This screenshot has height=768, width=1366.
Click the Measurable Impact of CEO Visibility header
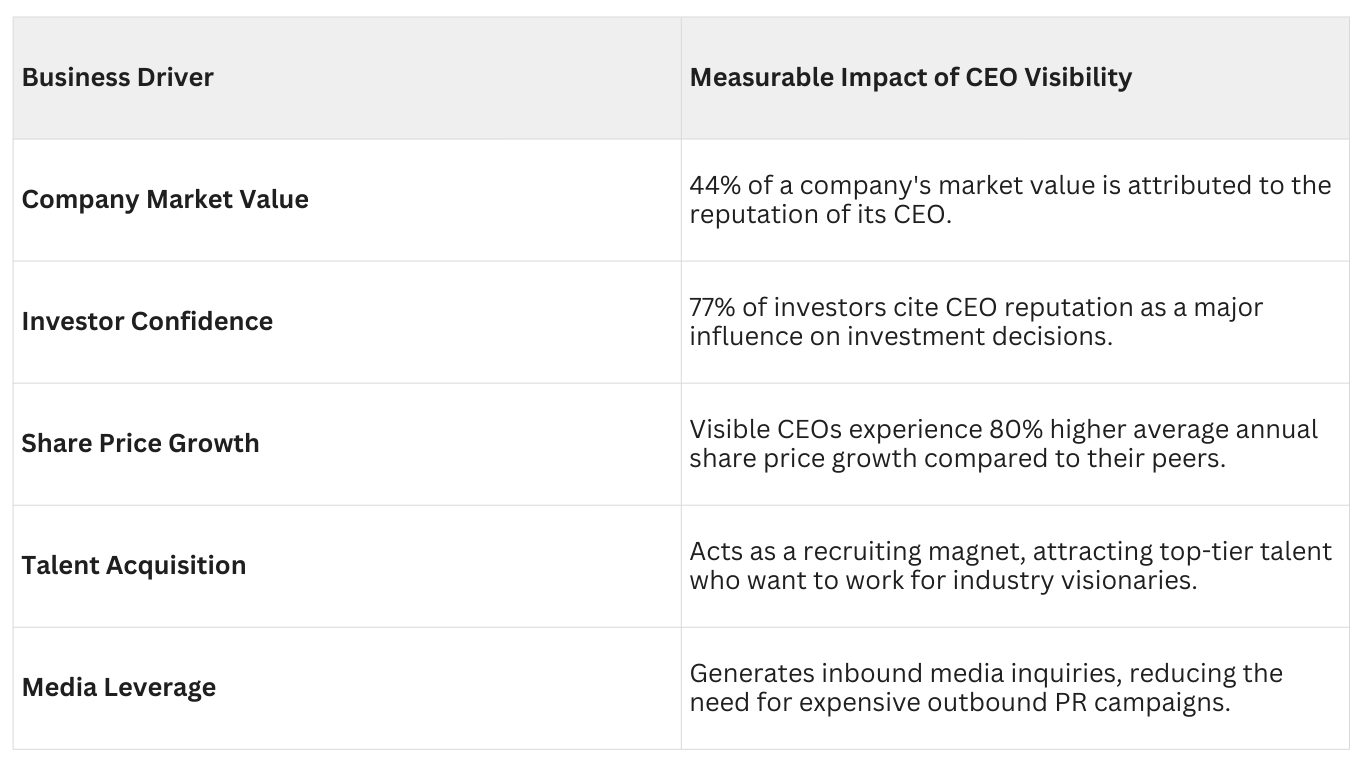[x=910, y=77]
